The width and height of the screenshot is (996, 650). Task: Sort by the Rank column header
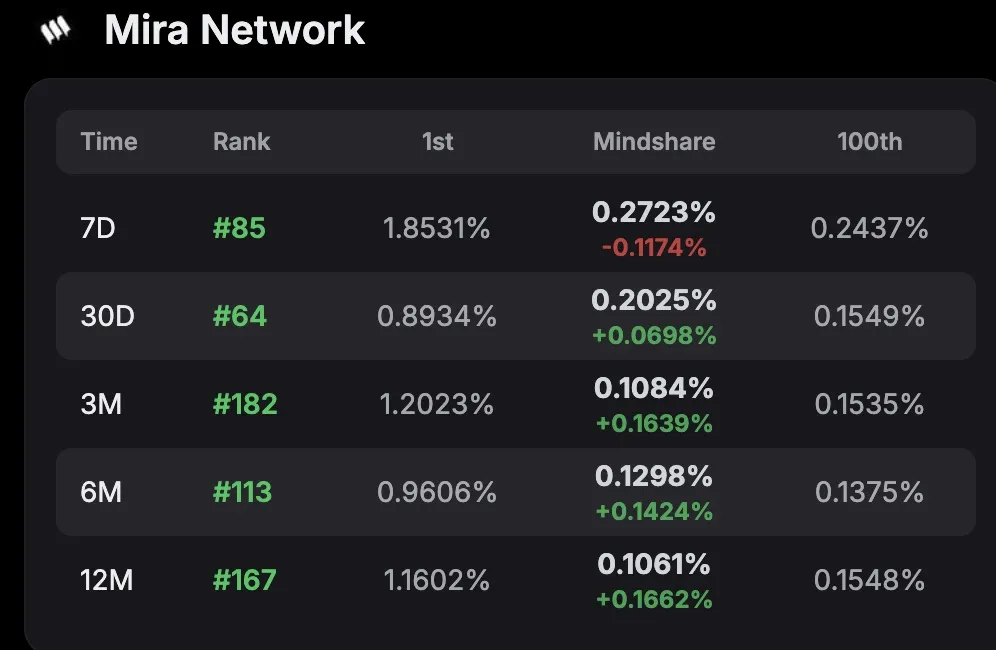point(242,142)
